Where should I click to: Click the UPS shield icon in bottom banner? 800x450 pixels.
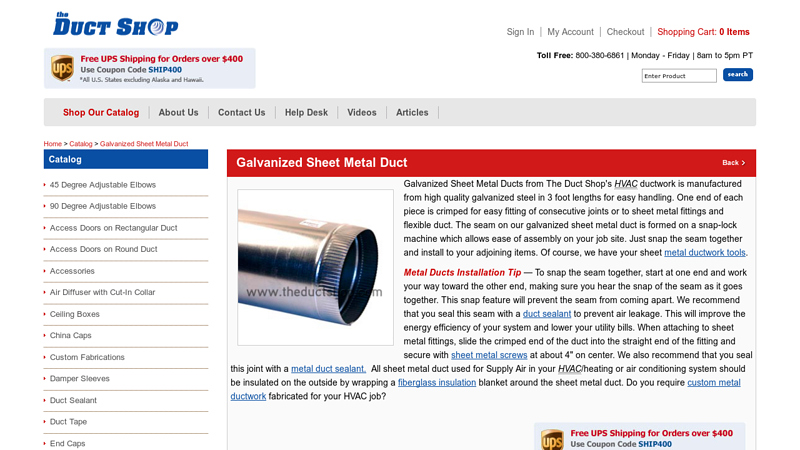pyautogui.click(x=552, y=439)
